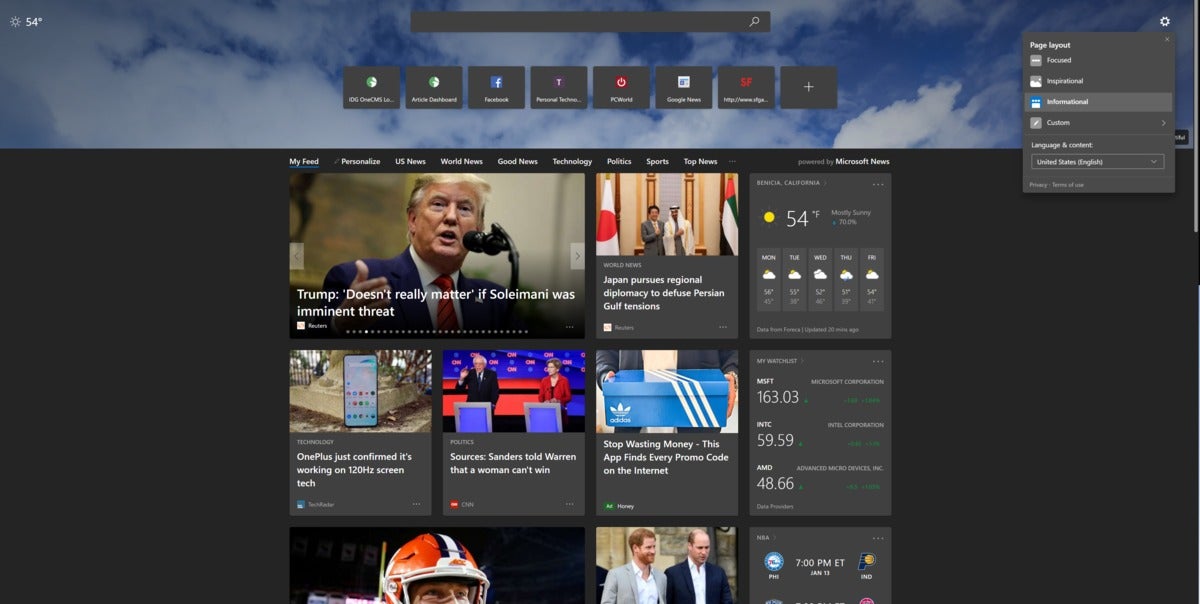Open the Personalize feed tab

pos(358,161)
